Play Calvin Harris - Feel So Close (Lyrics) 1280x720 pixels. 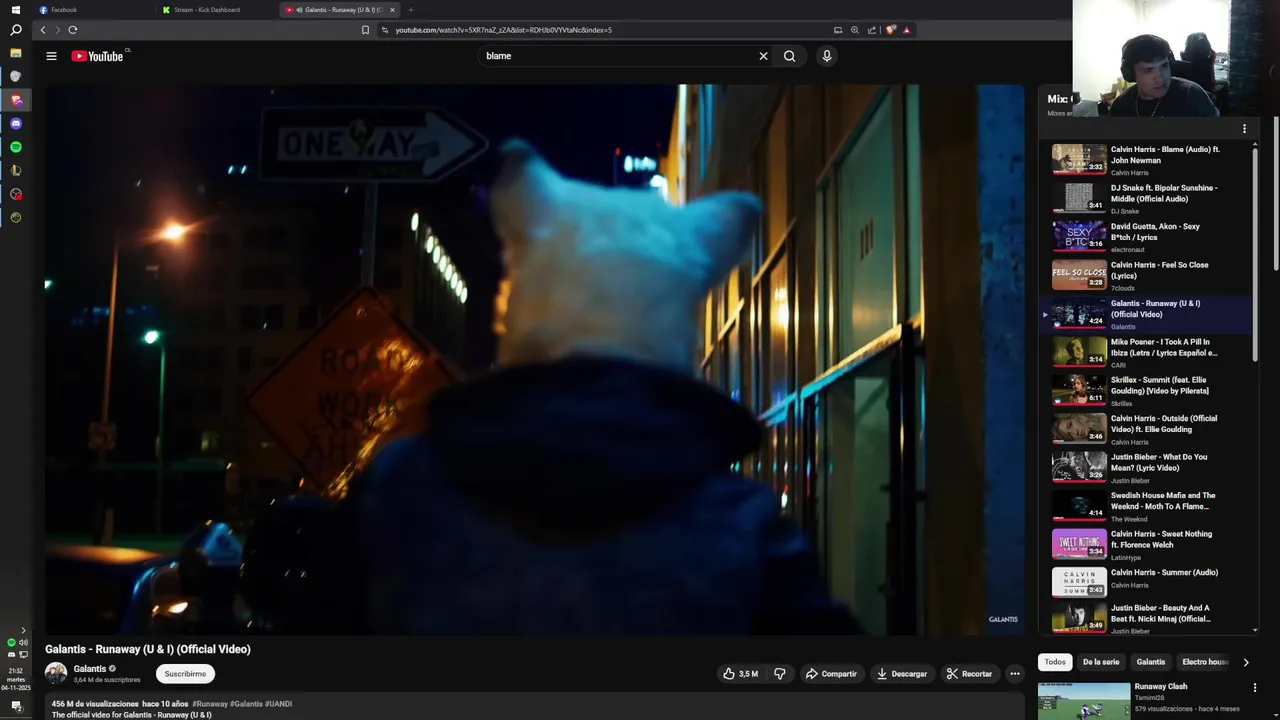1146,275
